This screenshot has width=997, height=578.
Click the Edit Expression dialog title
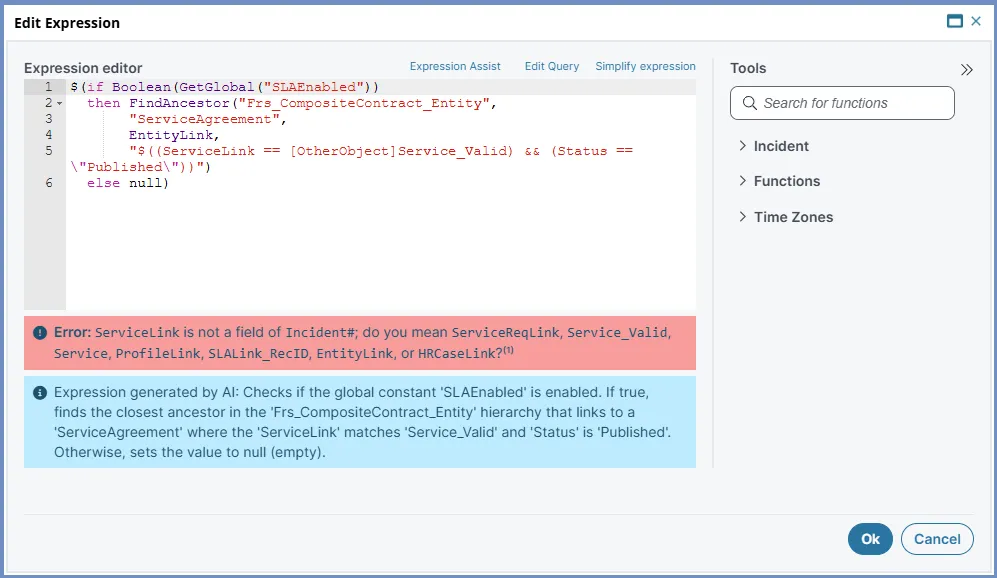click(67, 23)
